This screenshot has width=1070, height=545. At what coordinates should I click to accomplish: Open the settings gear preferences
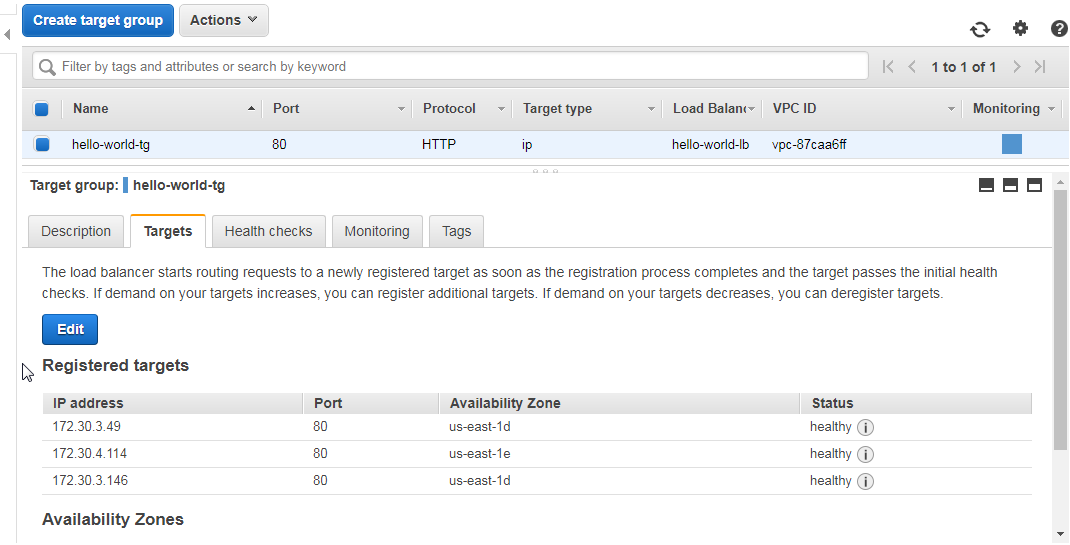pyautogui.click(x=1020, y=28)
